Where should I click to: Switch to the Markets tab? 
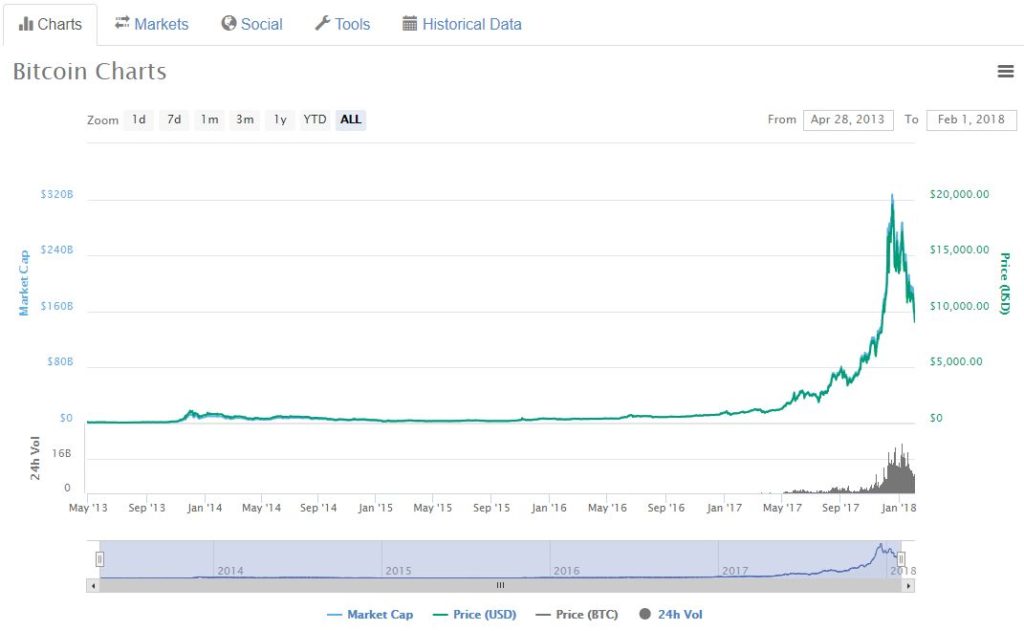click(x=151, y=24)
